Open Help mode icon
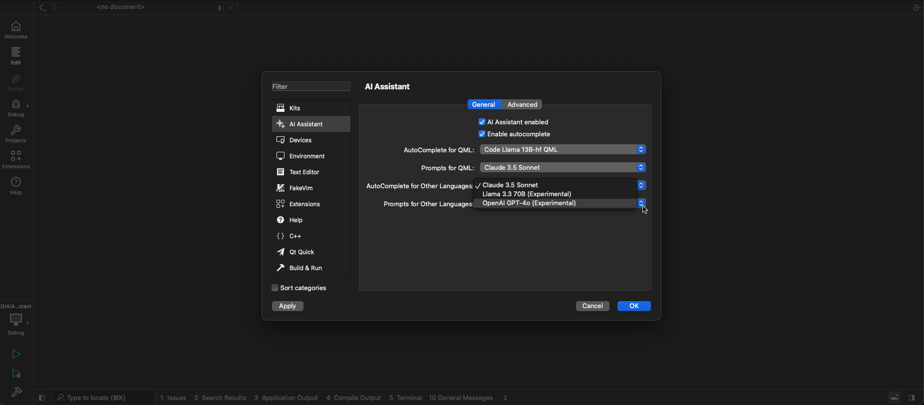 click(16, 186)
